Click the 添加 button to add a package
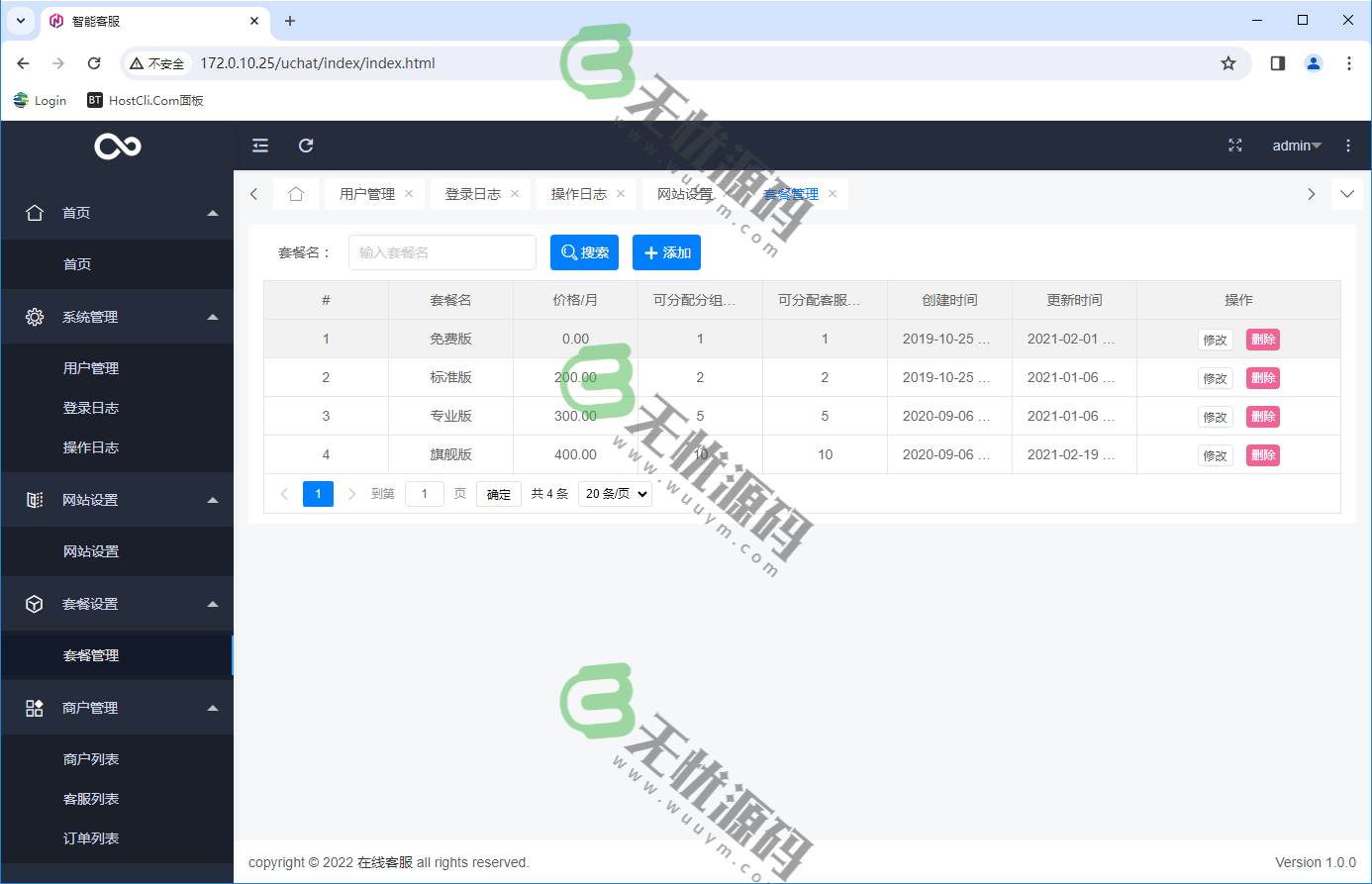 666,251
